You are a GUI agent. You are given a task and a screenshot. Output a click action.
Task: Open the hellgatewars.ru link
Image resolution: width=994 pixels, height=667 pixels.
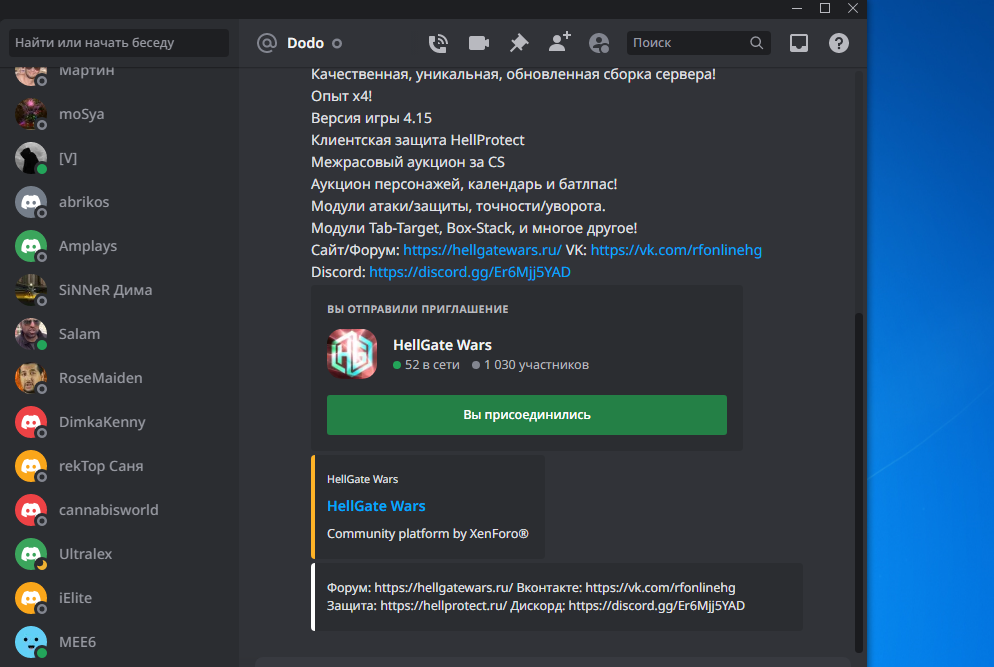pyautogui.click(x=482, y=250)
